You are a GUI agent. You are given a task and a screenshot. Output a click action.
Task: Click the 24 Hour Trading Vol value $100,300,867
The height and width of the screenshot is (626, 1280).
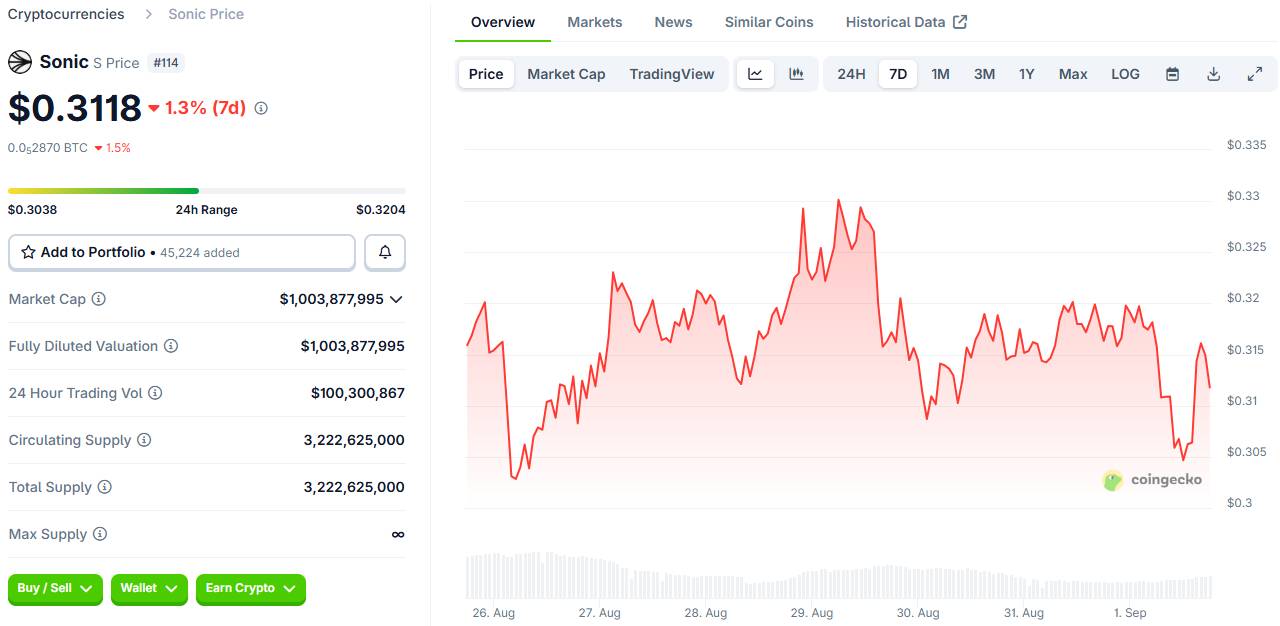[x=358, y=393]
